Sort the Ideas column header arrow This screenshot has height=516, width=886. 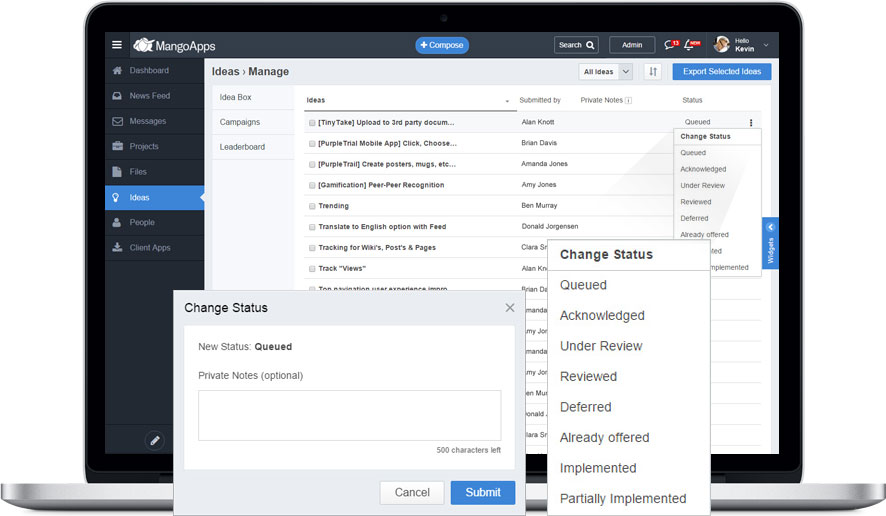(x=507, y=101)
